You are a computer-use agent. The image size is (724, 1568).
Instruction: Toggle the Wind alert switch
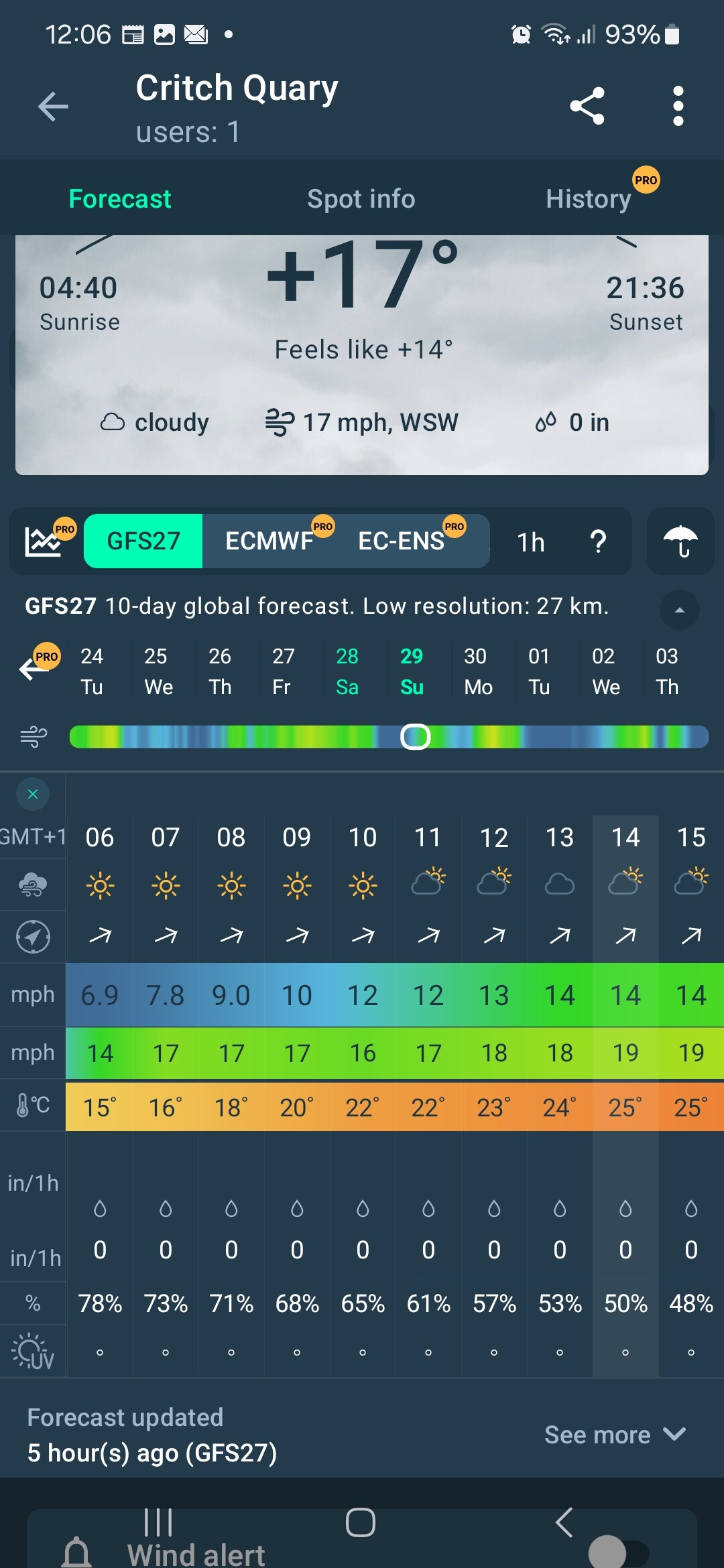coord(618,1551)
